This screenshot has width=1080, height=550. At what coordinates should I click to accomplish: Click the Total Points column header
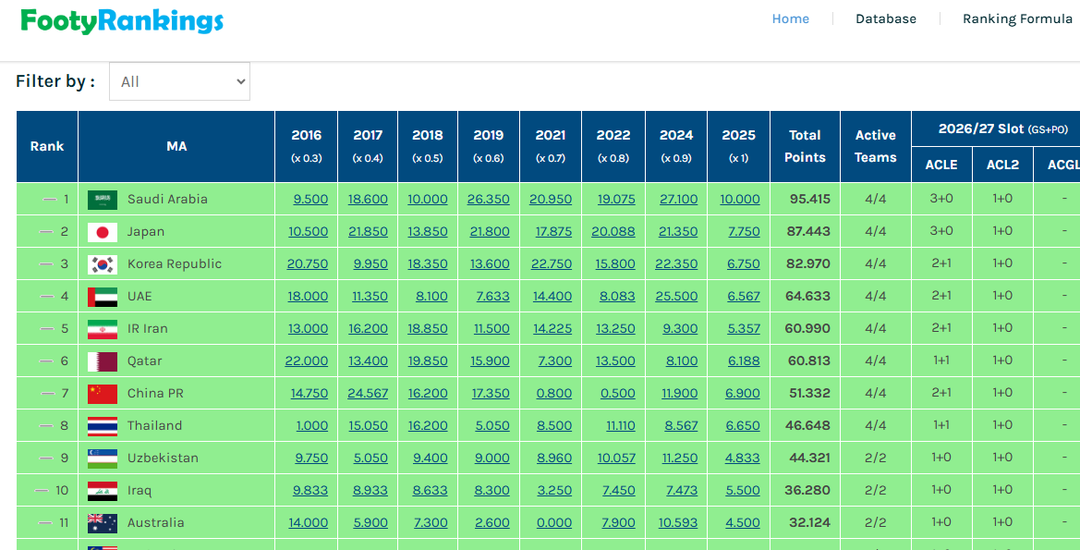[x=804, y=146]
